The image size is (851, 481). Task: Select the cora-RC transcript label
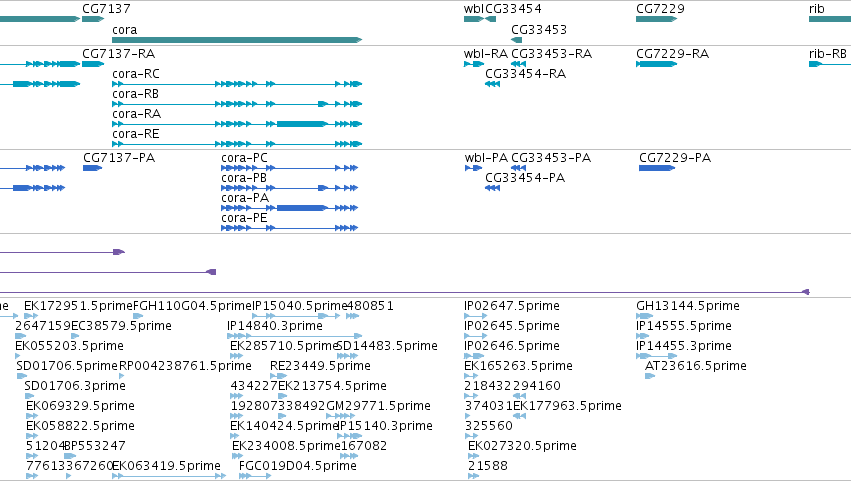point(136,74)
